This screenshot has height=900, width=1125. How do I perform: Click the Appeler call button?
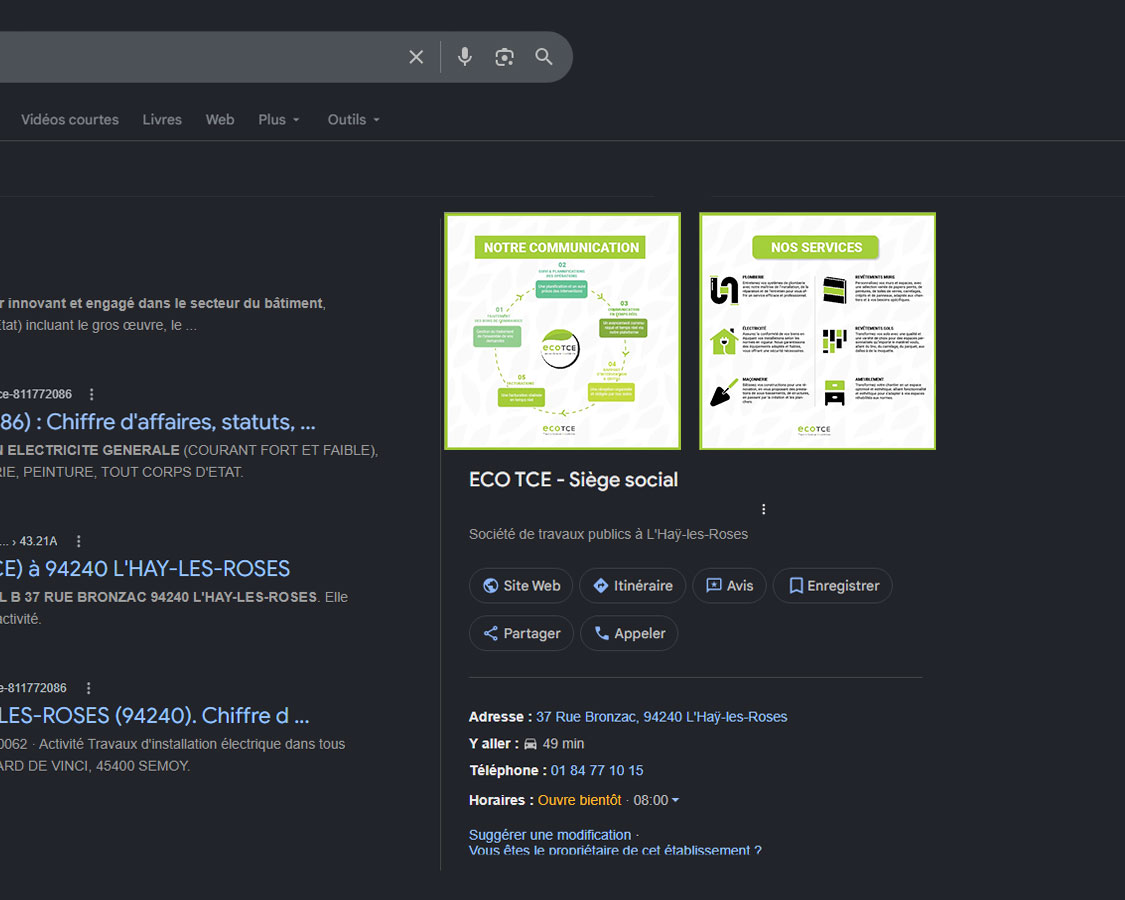(629, 633)
